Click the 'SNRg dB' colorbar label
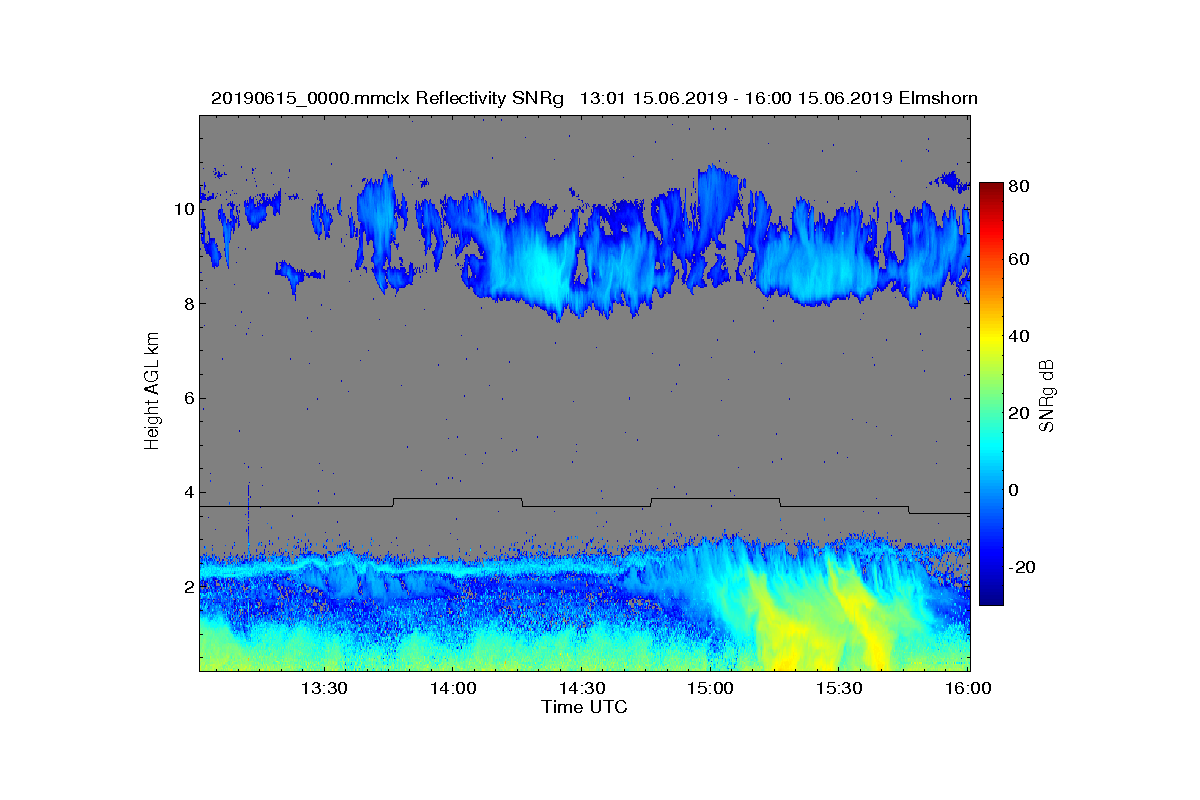 1047,395
